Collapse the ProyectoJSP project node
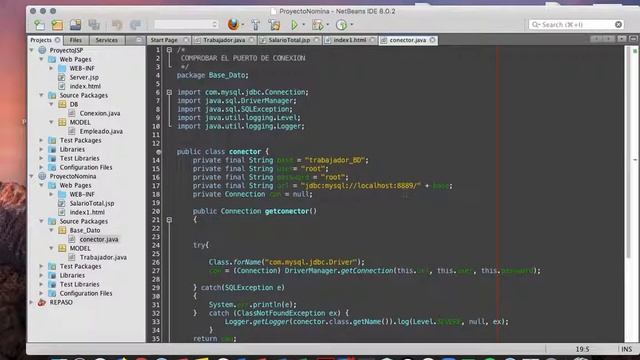Image resolution: width=640 pixels, height=360 pixels. point(32,50)
